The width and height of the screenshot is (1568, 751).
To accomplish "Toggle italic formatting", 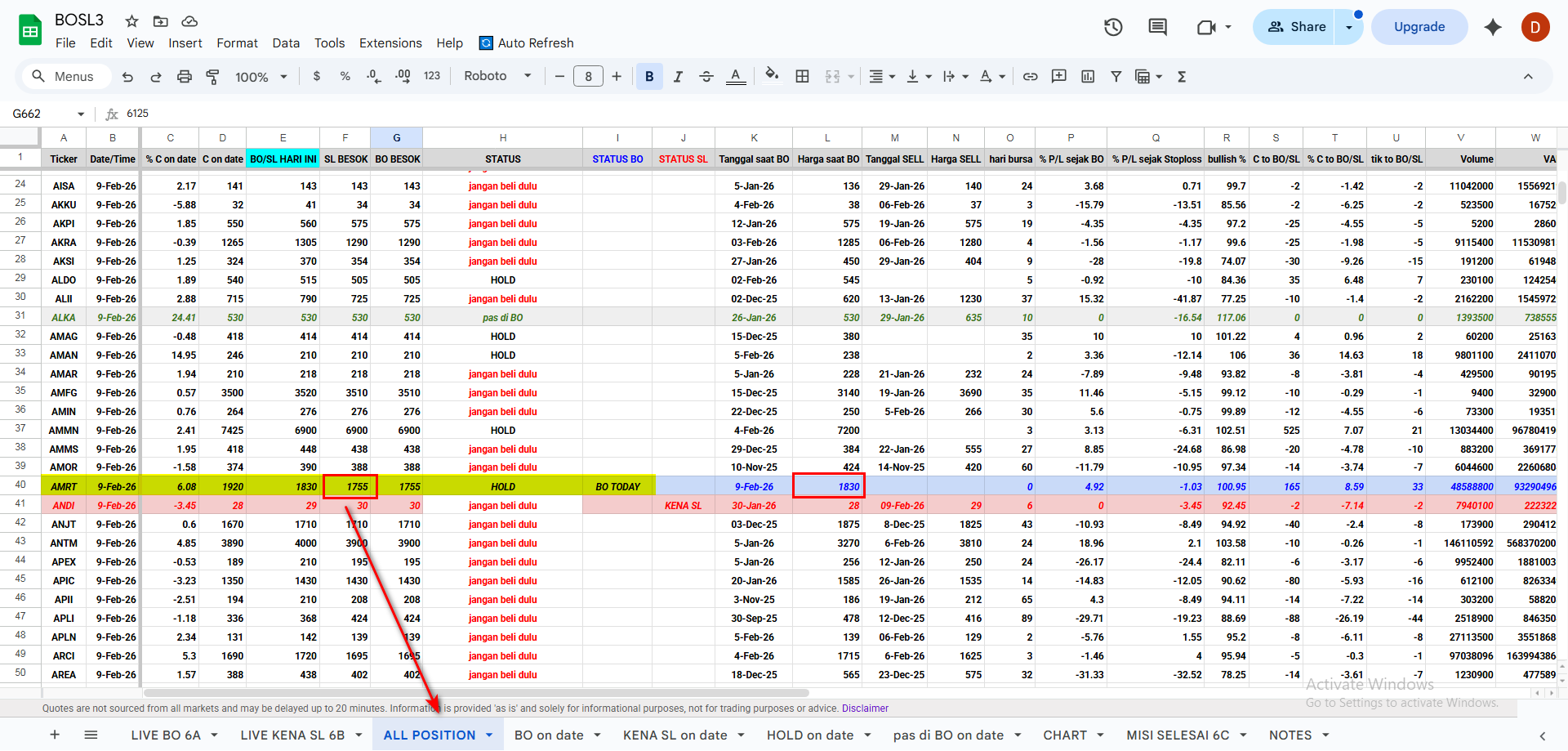I will (x=678, y=77).
